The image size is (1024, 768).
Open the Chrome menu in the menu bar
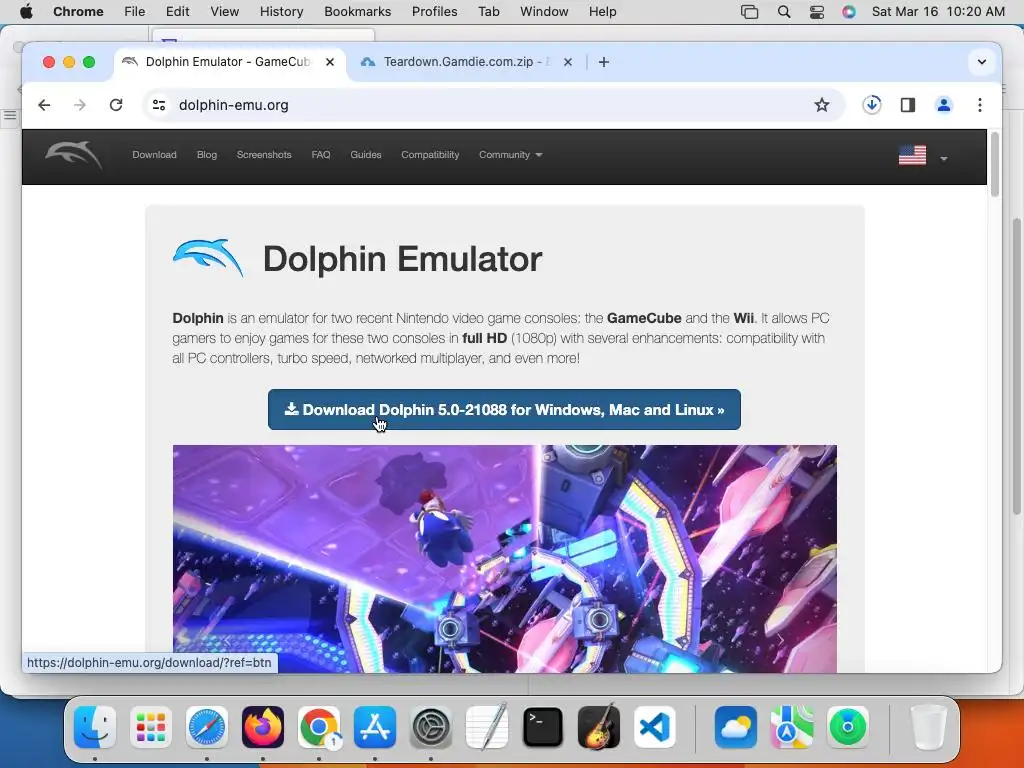pos(78,12)
